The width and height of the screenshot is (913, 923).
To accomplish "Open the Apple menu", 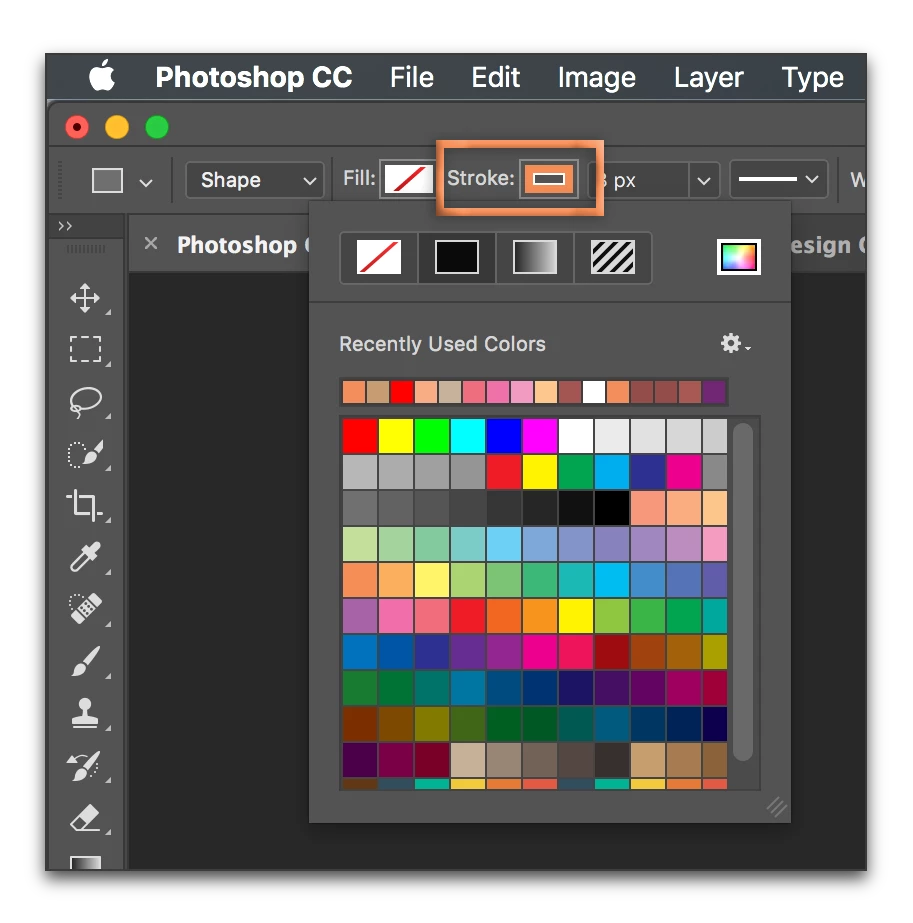I will [x=102, y=77].
